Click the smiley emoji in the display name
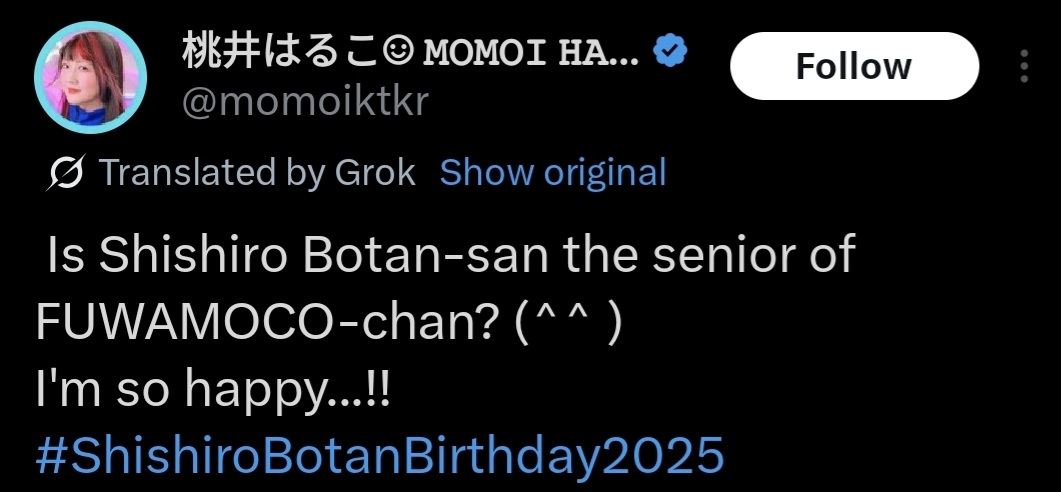 [x=402, y=52]
